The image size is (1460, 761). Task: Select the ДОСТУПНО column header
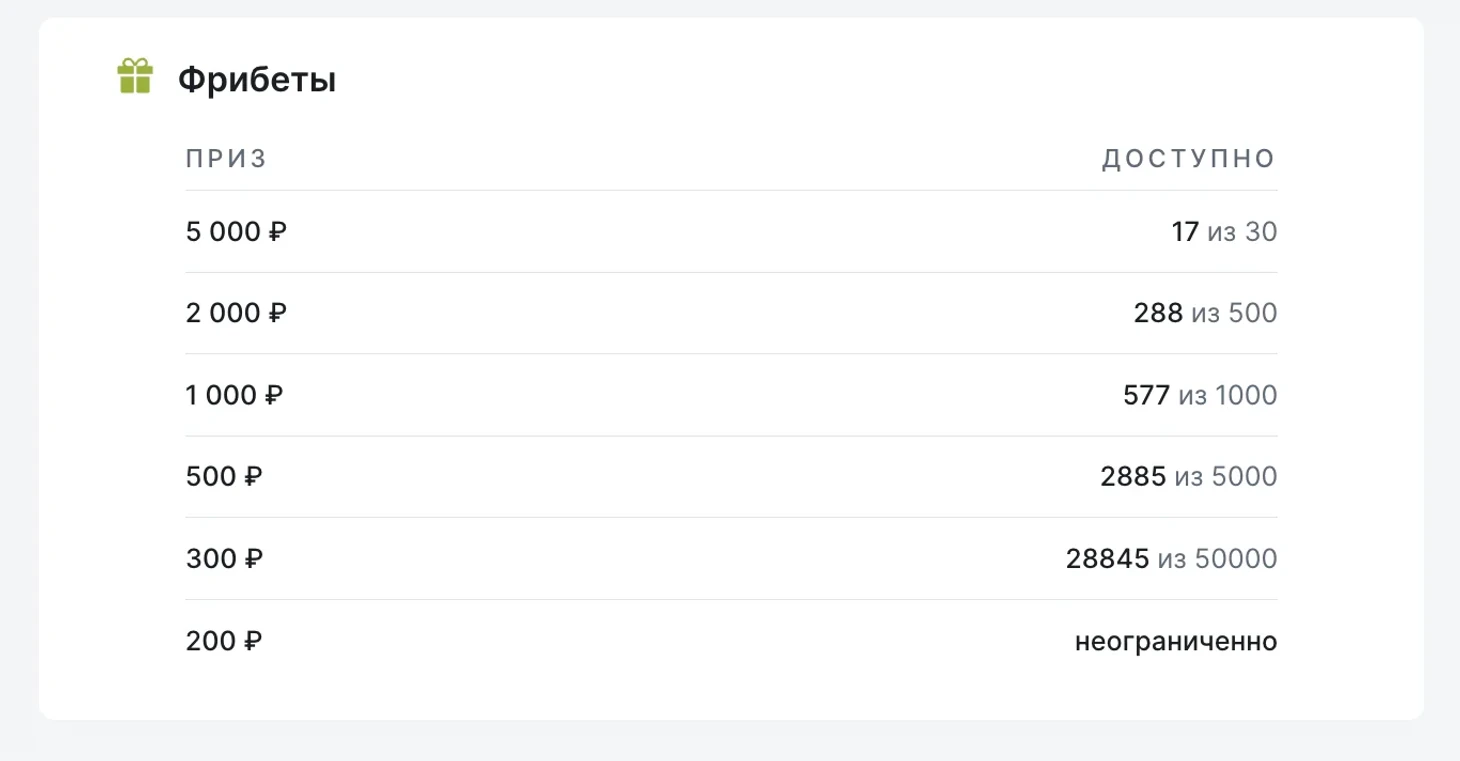coord(1188,159)
